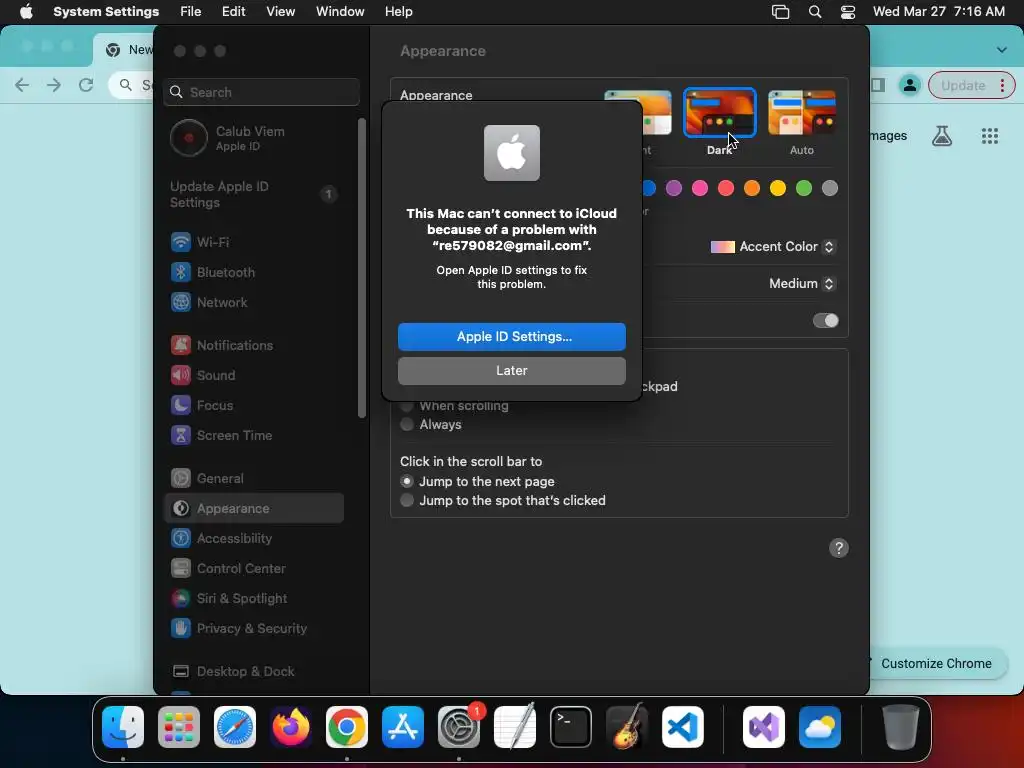Open Focus settings in sidebar
This screenshot has width=1024, height=768.
coord(255,406)
